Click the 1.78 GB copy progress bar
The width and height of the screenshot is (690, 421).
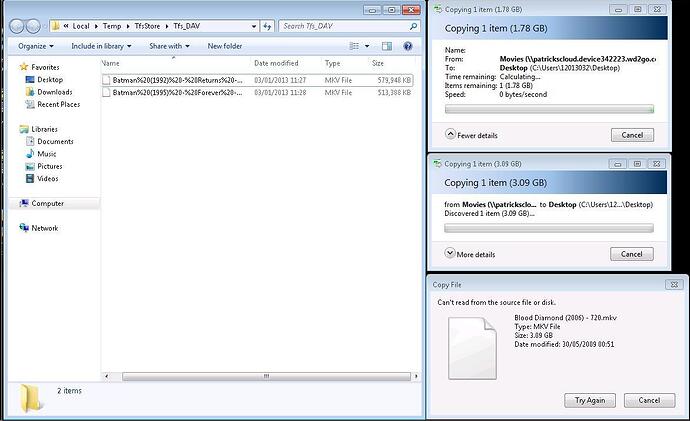[549, 109]
